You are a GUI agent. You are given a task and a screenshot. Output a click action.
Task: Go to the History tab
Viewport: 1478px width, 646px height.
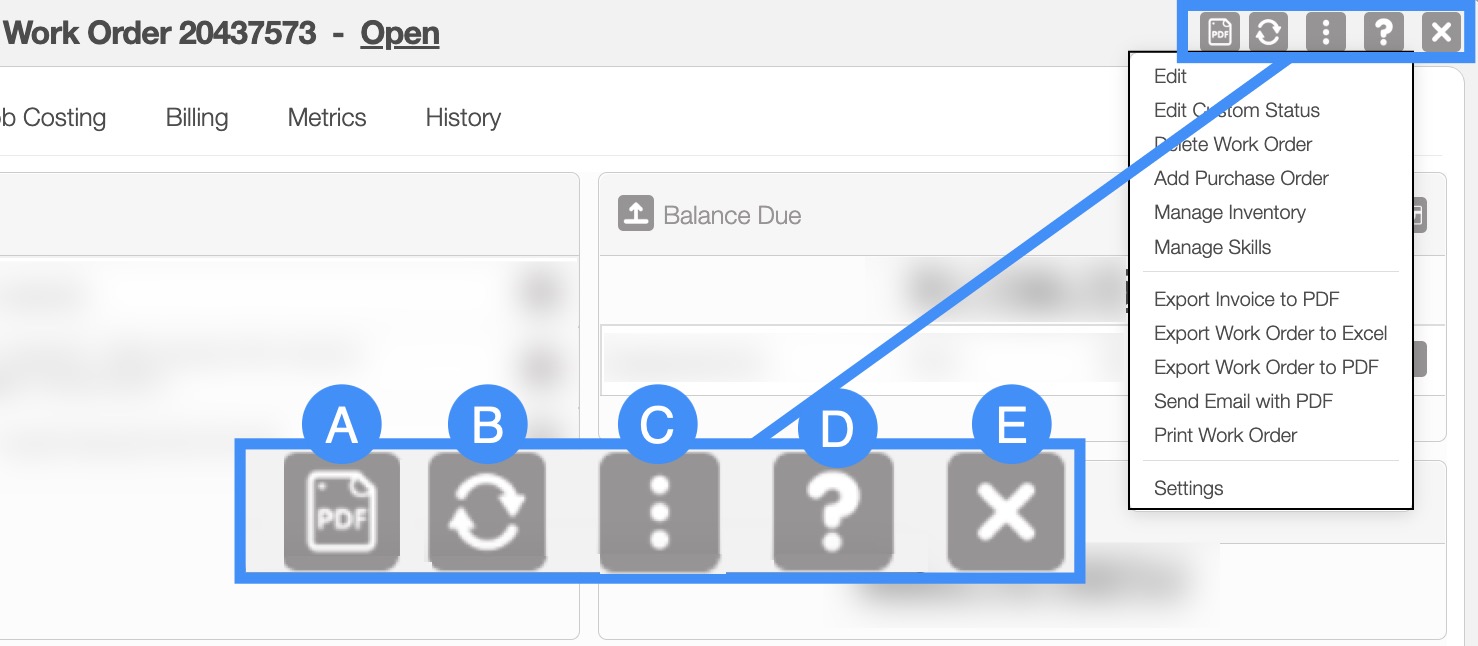pyautogui.click(x=463, y=117)
